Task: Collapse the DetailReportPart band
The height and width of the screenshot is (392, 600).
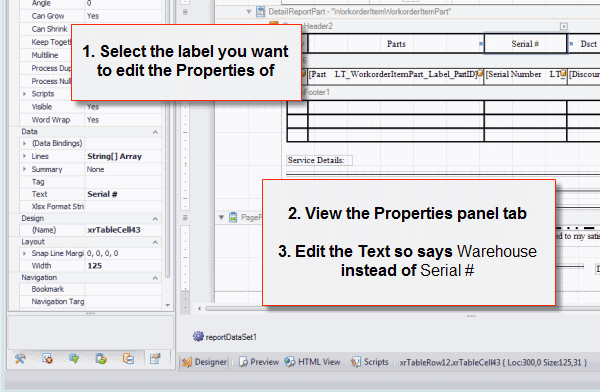Action: [249, 12]
